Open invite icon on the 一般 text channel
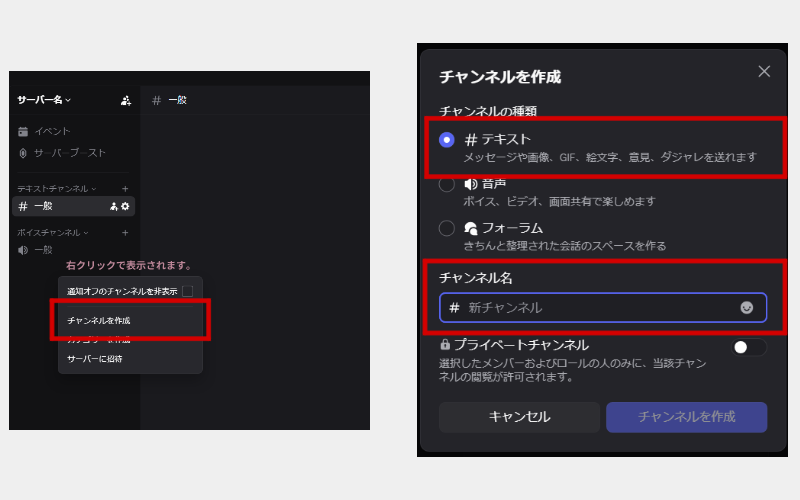 tap(114, 207)
